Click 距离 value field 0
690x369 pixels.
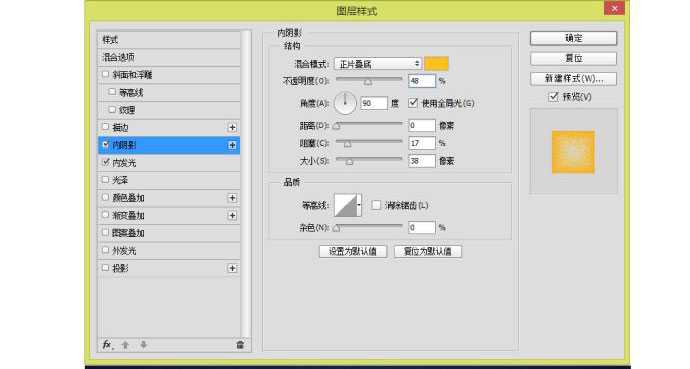pos(422,125)
